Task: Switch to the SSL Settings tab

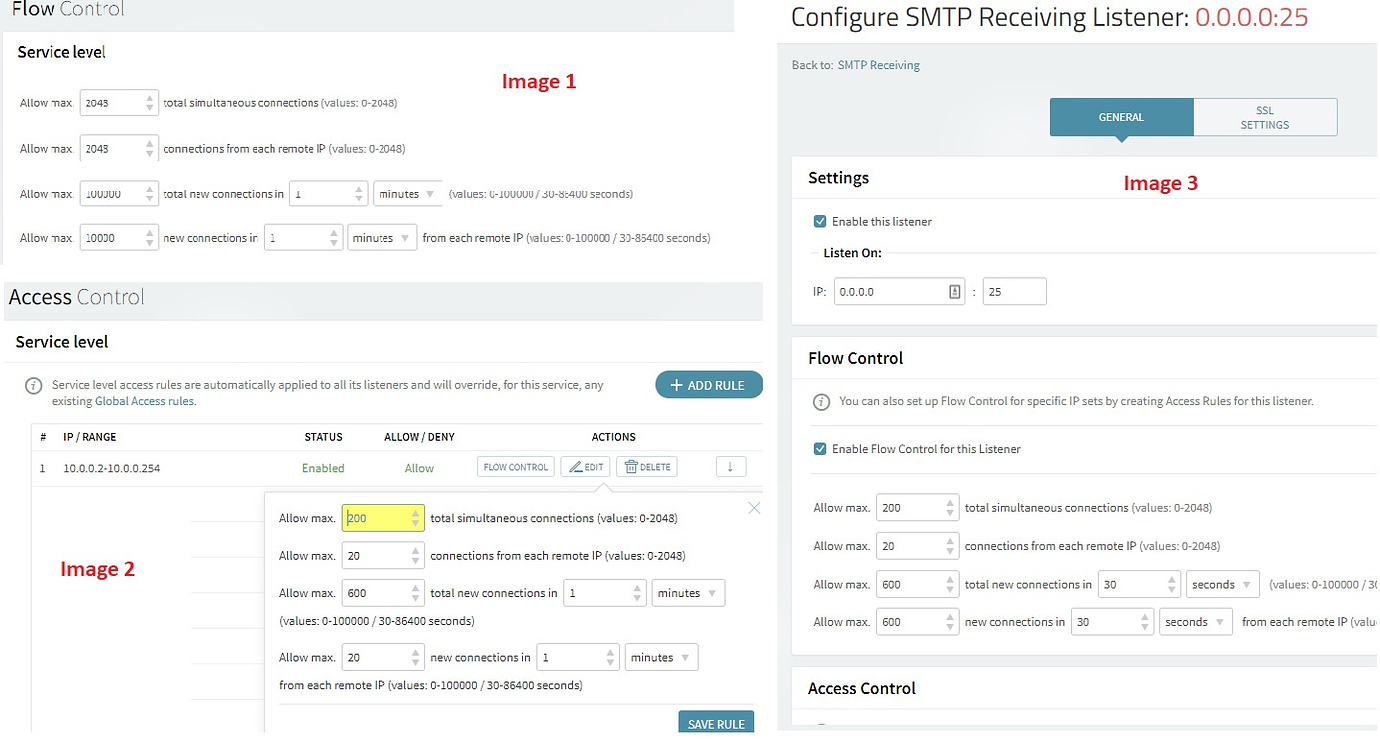Action: [1265, 117]
